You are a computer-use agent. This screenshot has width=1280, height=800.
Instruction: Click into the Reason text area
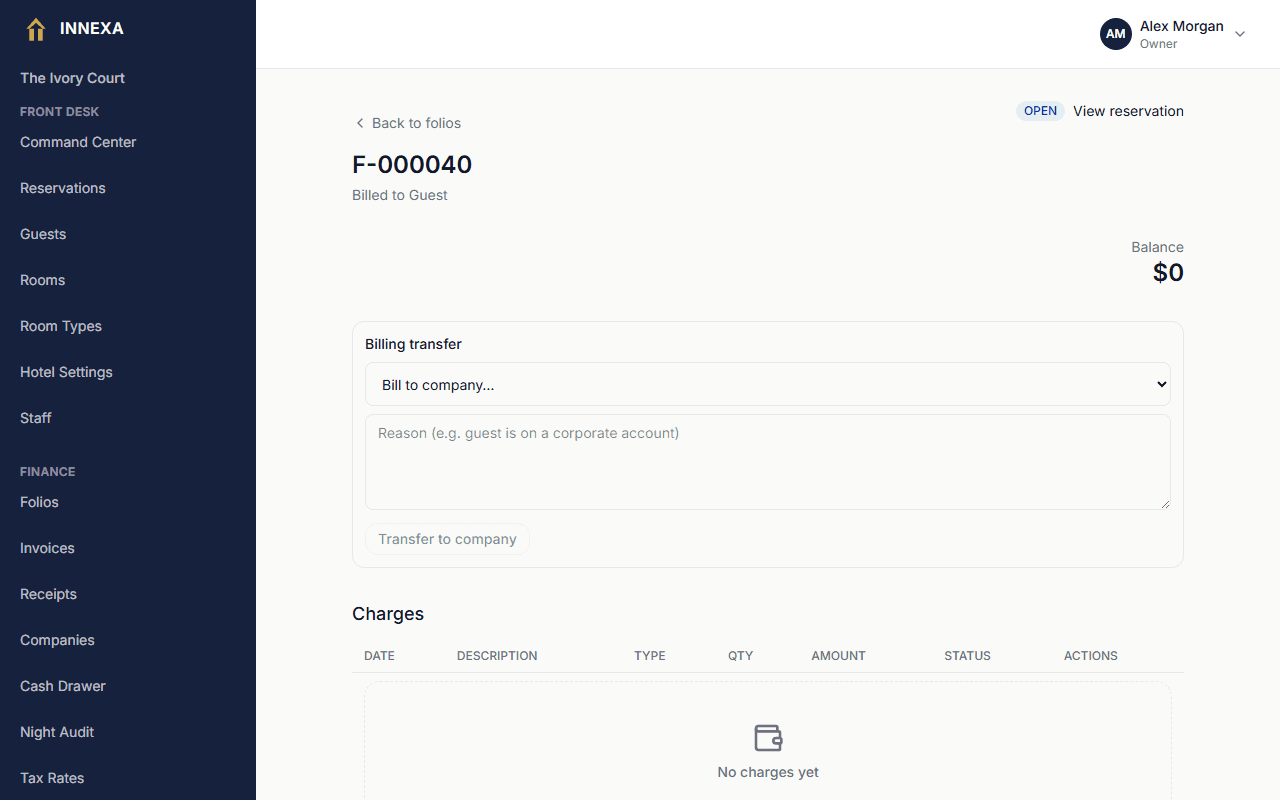768,462
